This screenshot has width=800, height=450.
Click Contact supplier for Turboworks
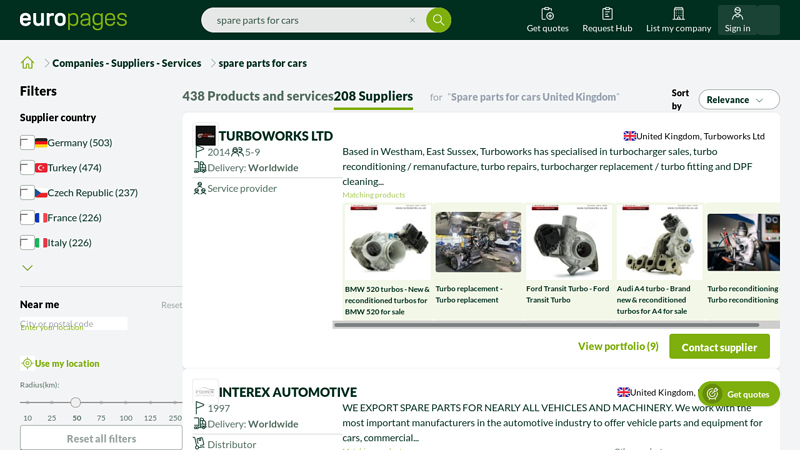point(719,347)
